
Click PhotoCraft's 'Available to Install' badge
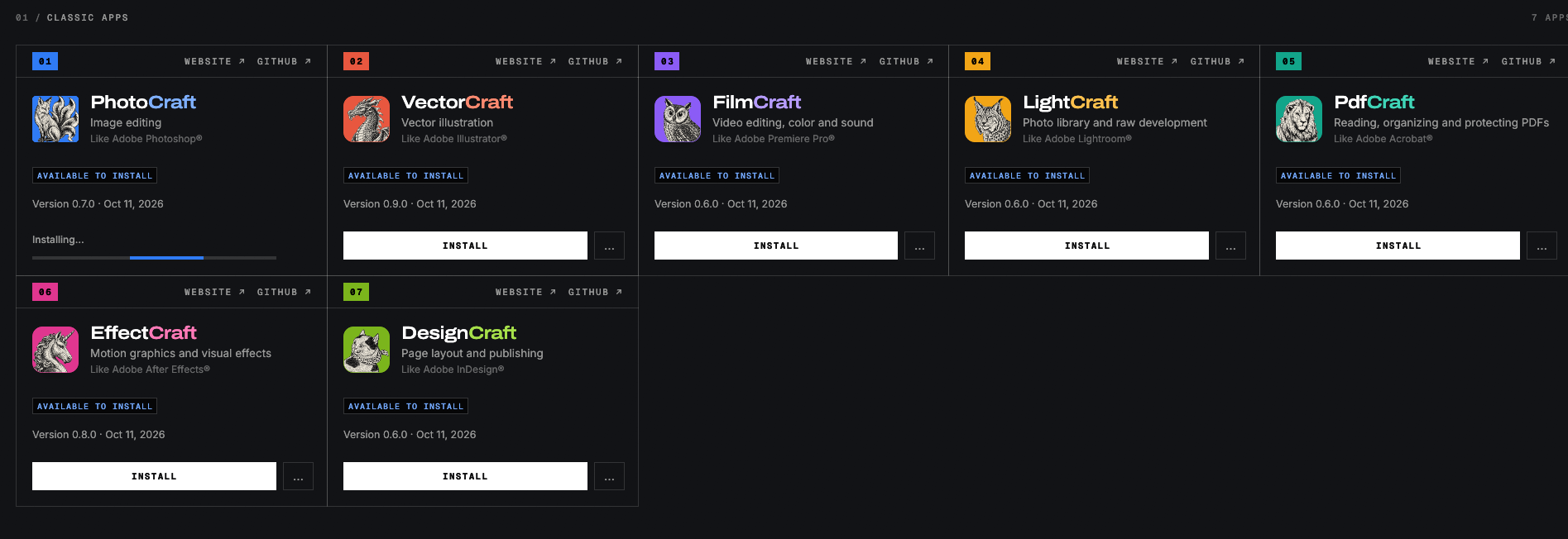(x=94, y=175)
